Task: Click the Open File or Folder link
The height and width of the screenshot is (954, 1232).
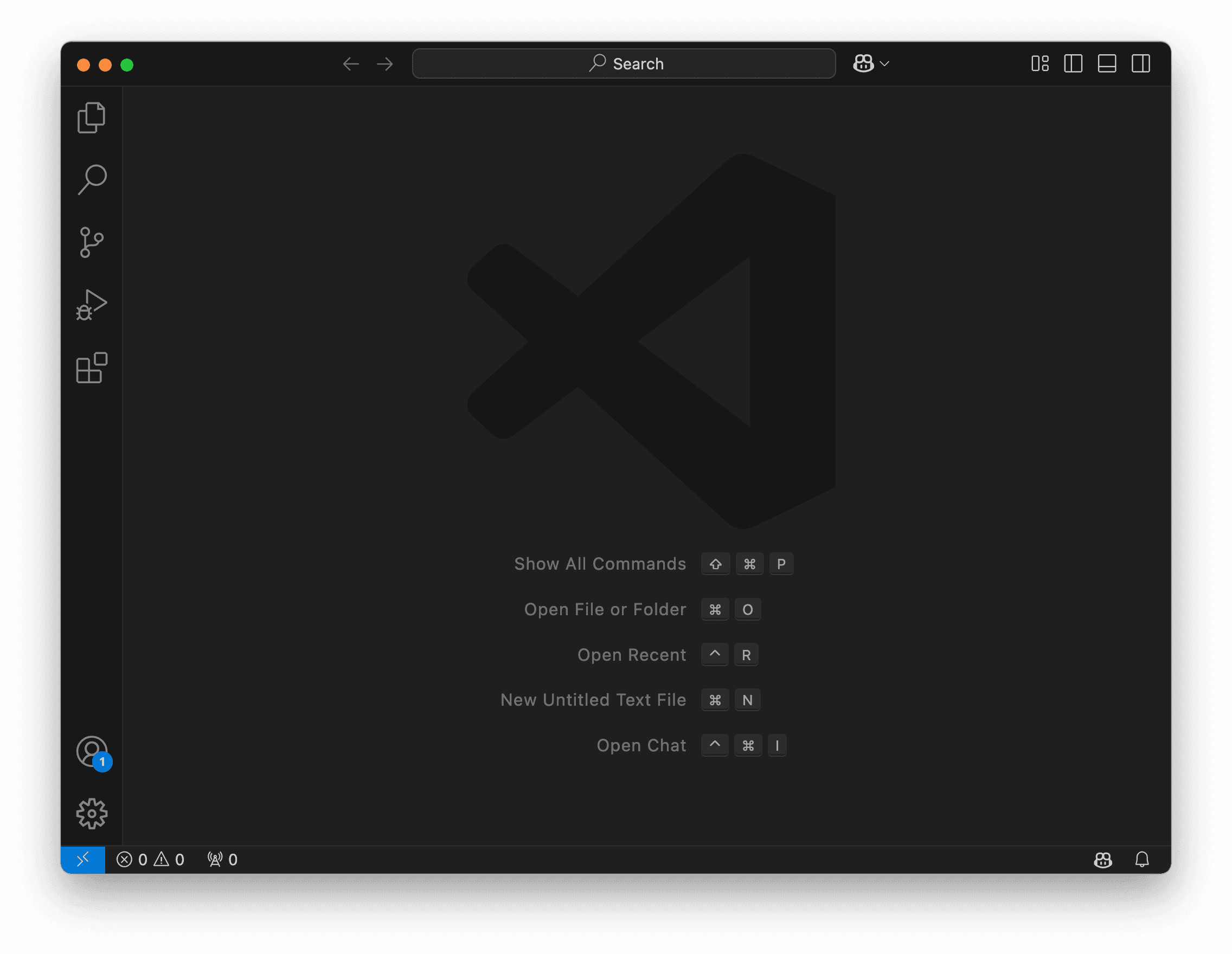Action: tap(605, 609)
